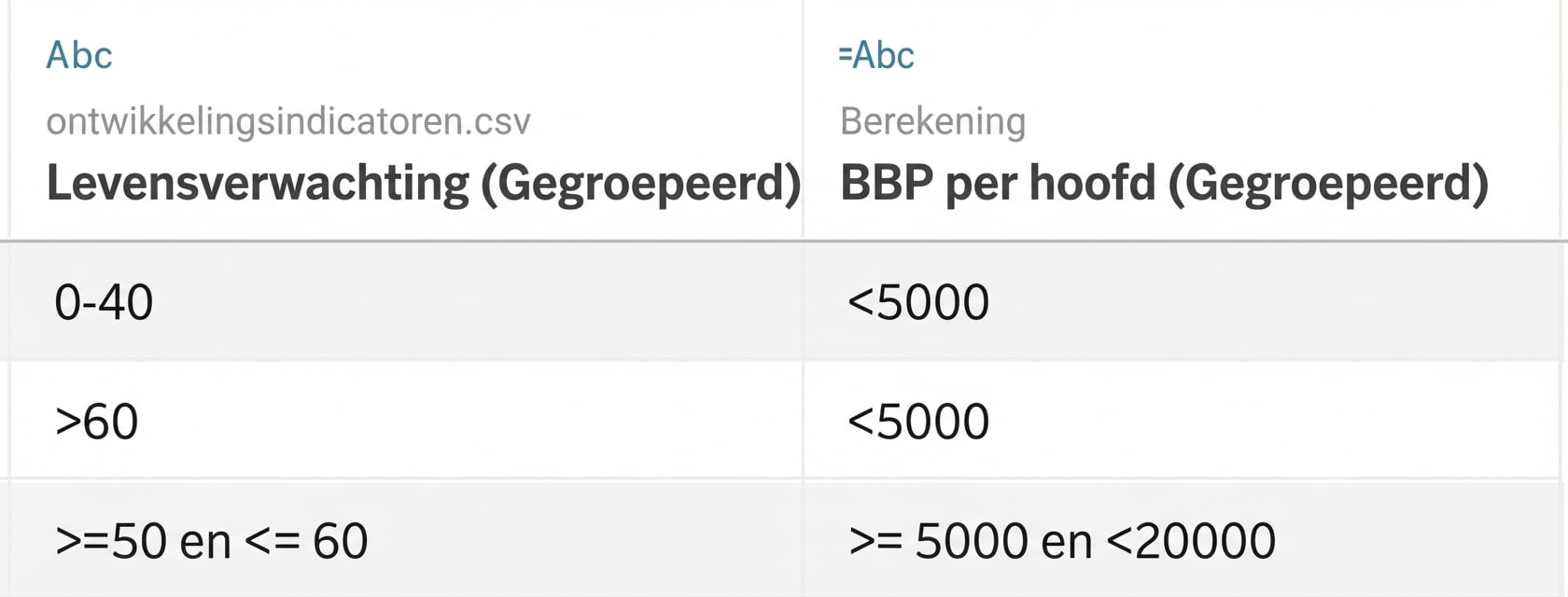Select the >= 5000 en <20000 cell
This screenshot has width=1568, height=597.
coord(1062,541)
